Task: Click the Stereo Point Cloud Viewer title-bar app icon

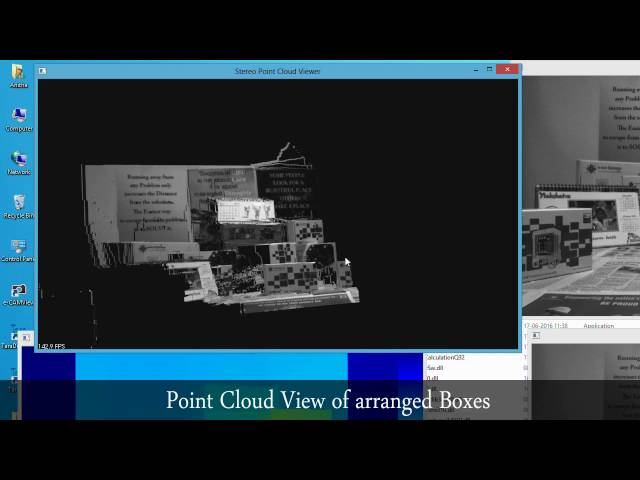Action: 42,71
